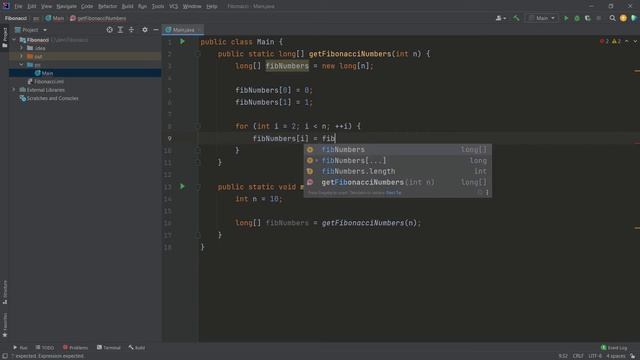Screen dimensions: 640x360
Task: Choose fibNumbers long[] completion suggestion
Action: tap(397, 150)
